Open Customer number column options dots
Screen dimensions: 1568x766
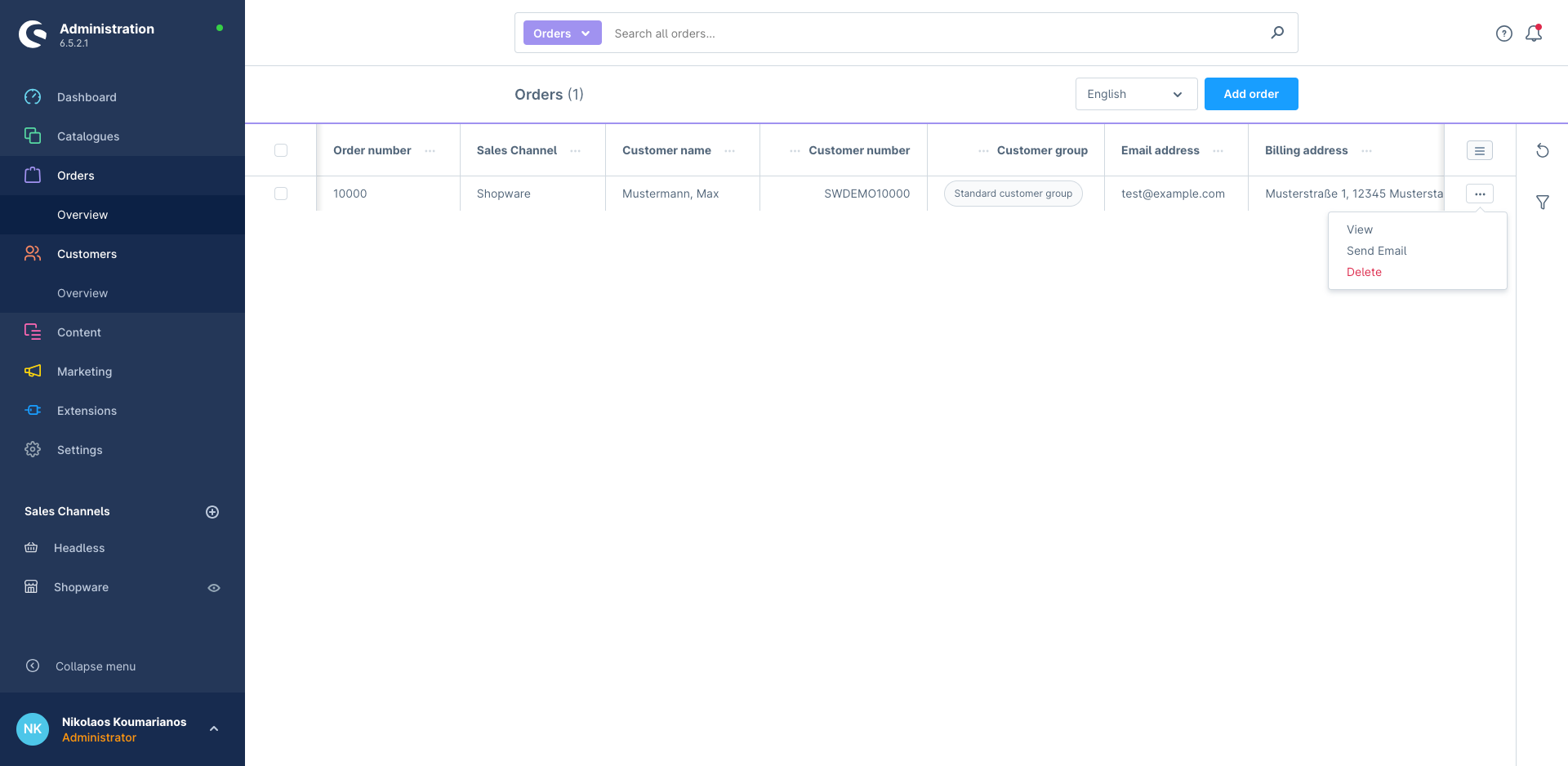[x=795, y=151]
